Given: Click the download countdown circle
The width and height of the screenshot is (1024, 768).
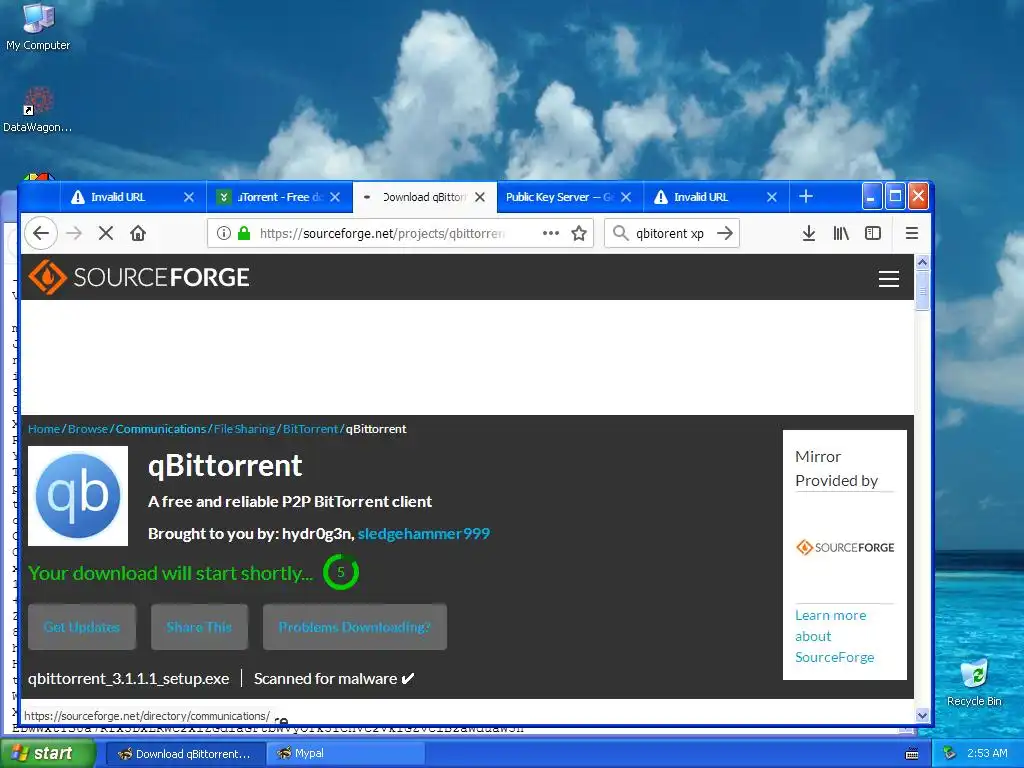Looking at the screenshot, I should point(340,572).
